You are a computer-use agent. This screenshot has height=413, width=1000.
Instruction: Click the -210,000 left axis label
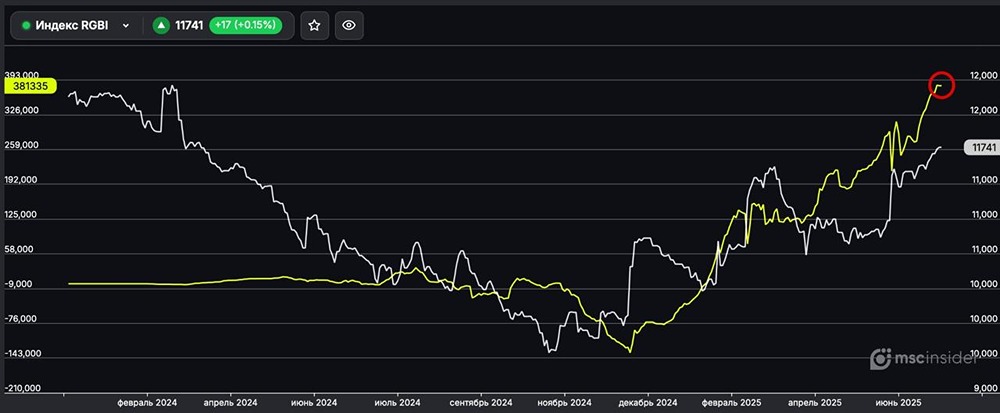tap(21, 388)
